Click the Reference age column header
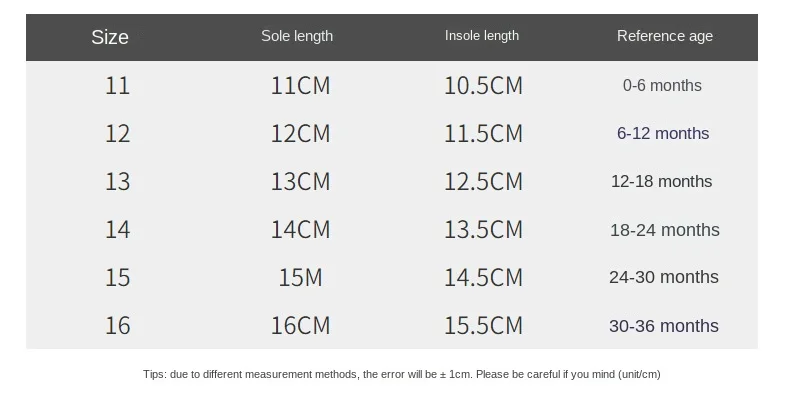The width and height of the screenshot is (790, 410). [x=665, y=36]
